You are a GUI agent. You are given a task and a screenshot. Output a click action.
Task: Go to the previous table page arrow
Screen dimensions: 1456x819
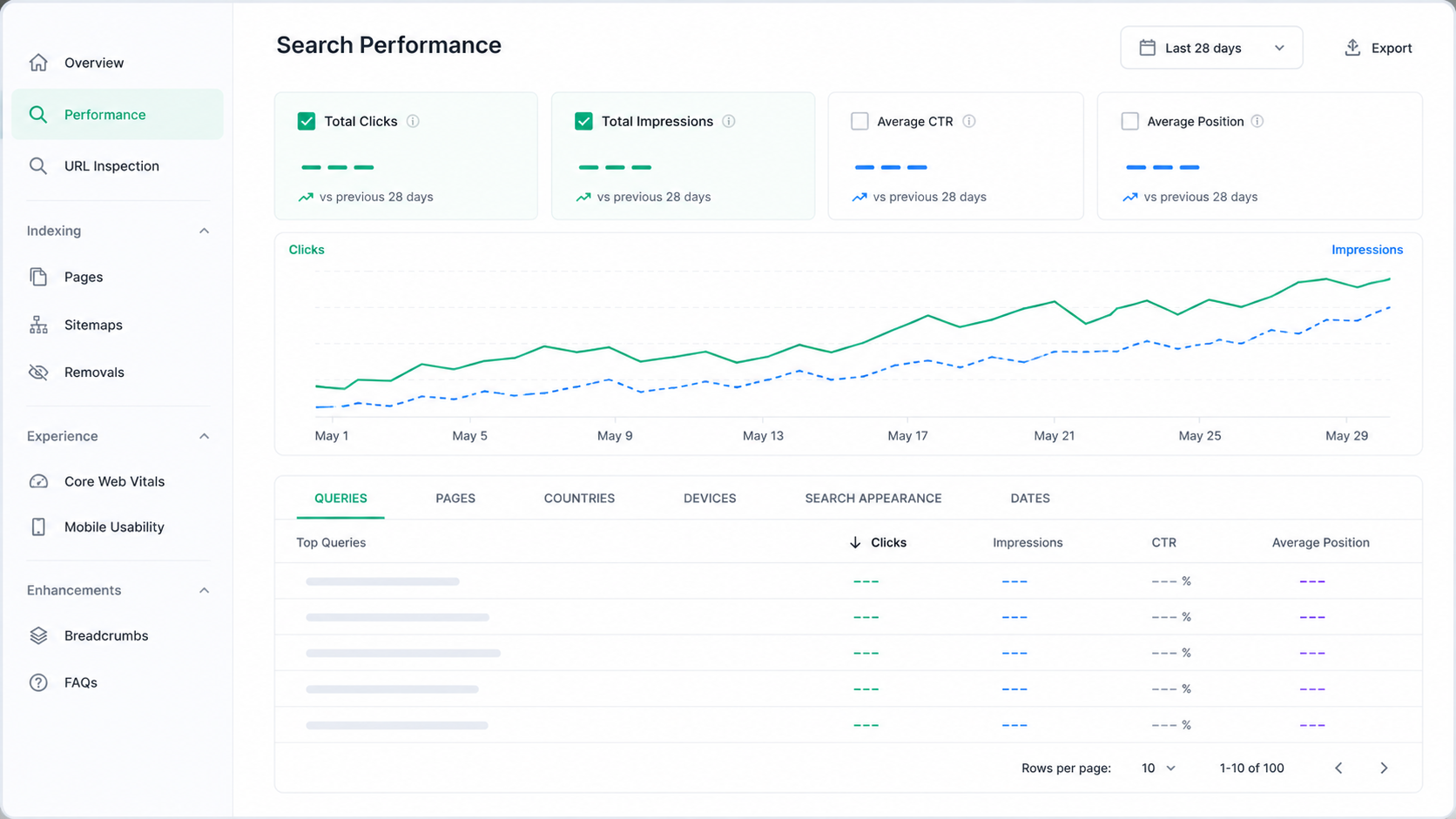1338,768
